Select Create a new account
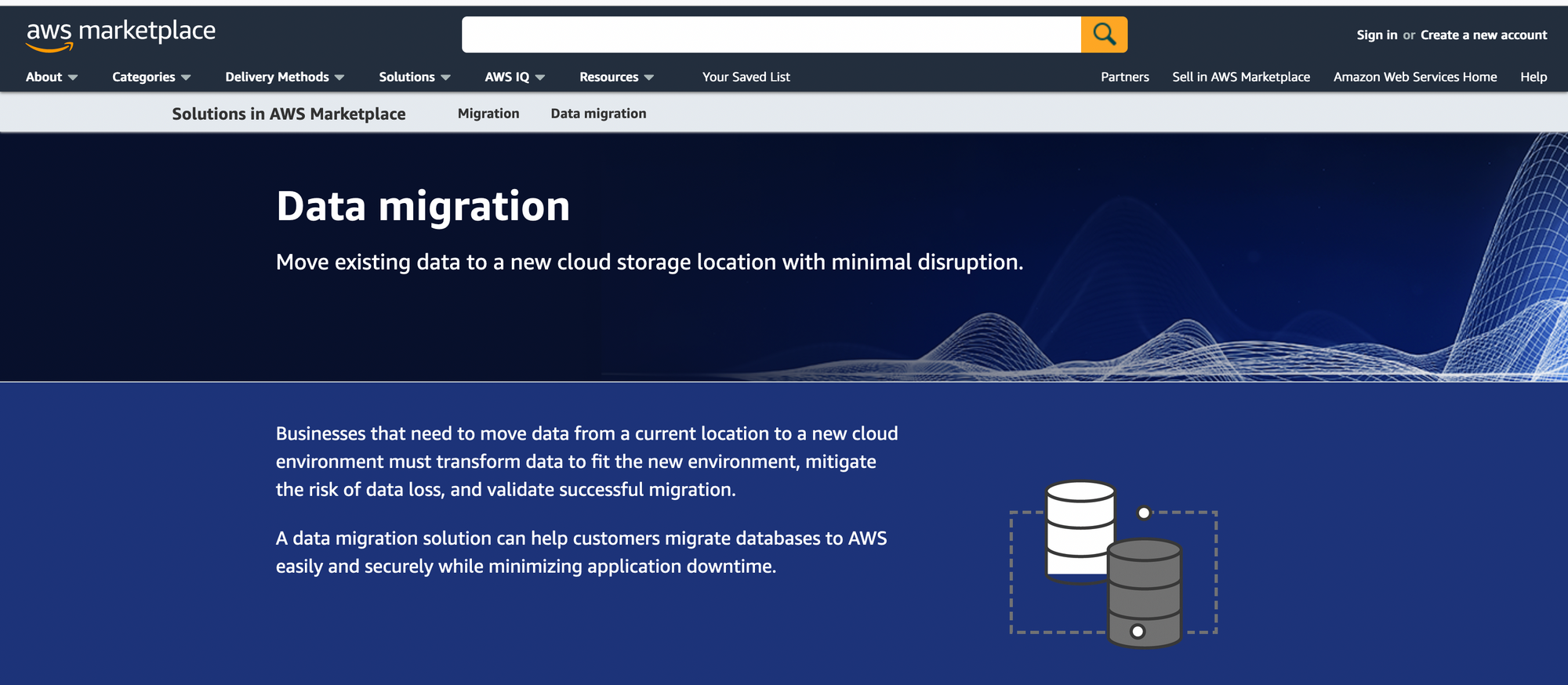 click(x=1483, y=35)
